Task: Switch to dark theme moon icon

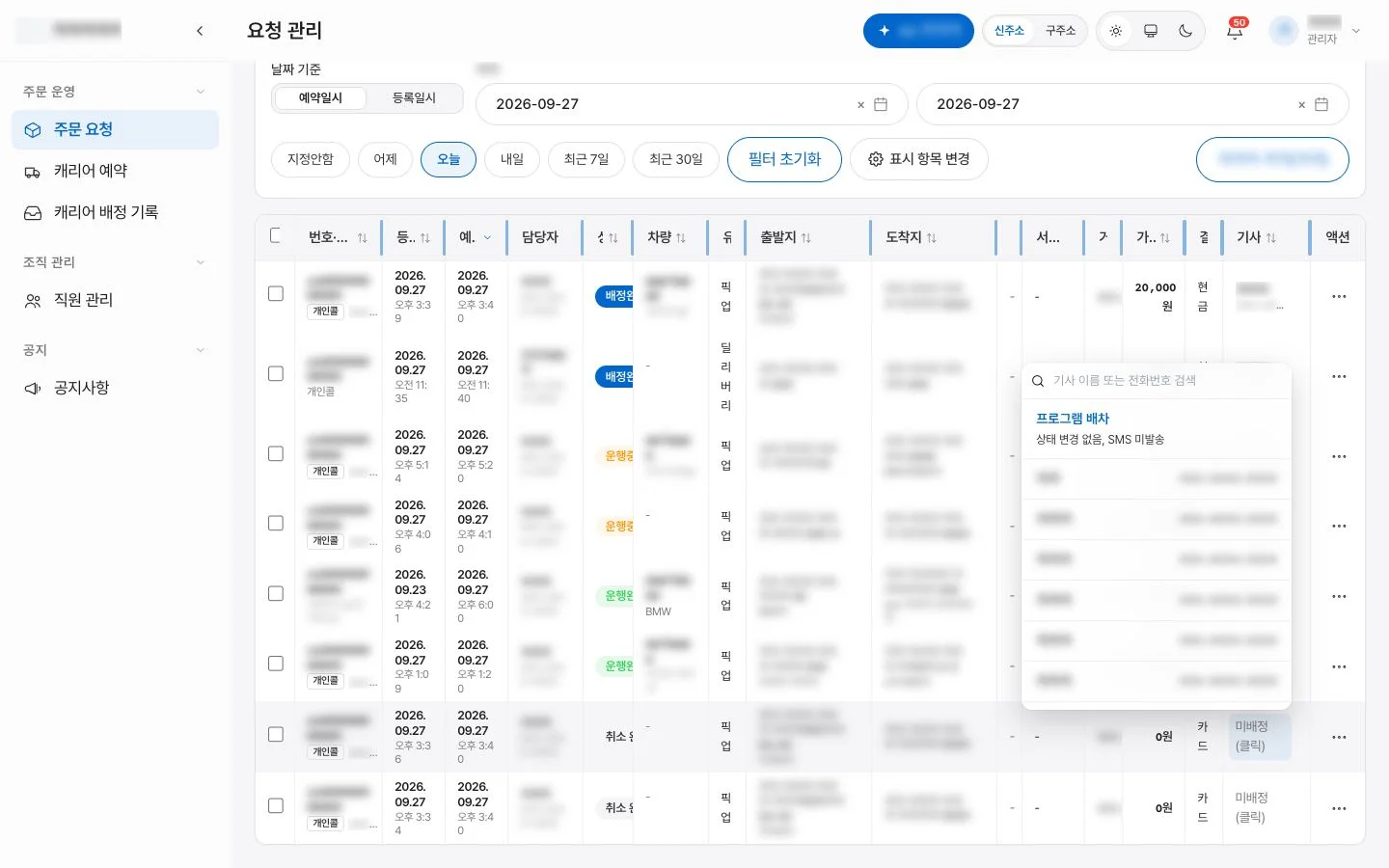Action: [1185, 31]
